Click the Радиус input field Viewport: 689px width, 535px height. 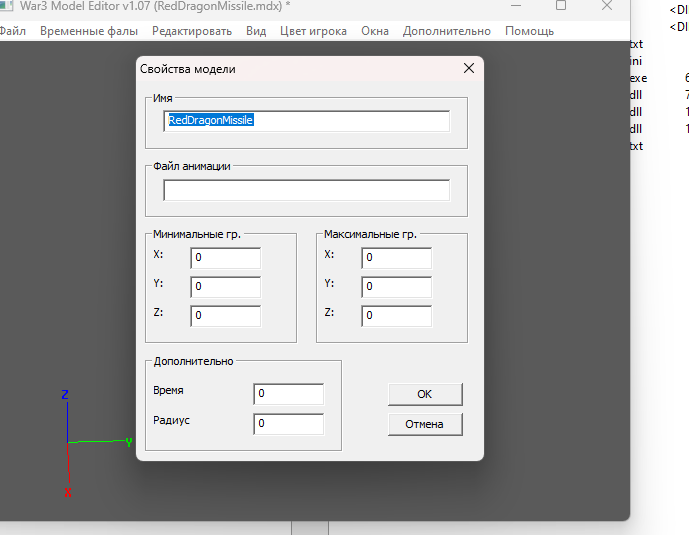click(289, 424)
